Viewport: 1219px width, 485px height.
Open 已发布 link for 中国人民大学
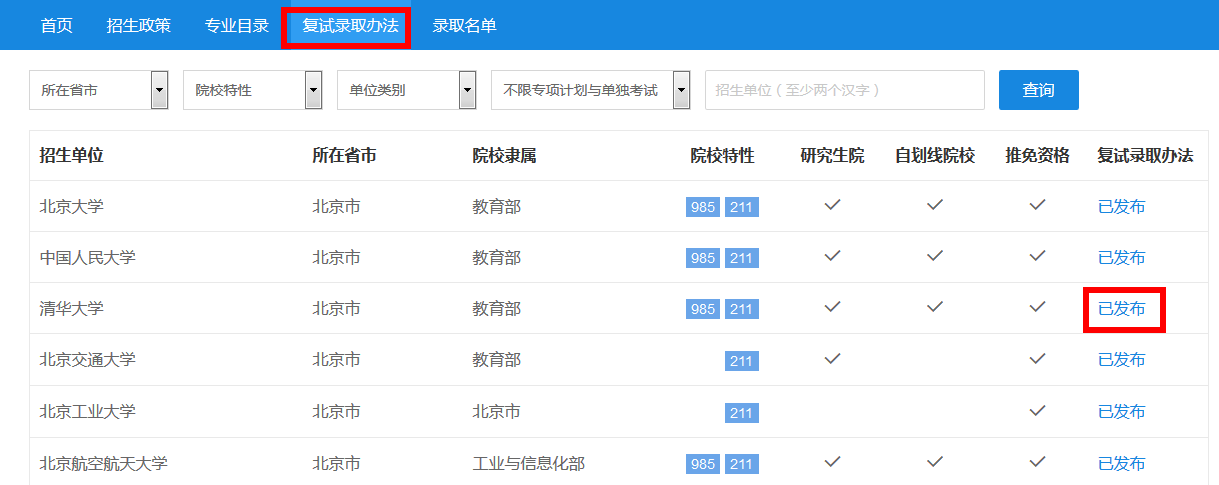click(1122, 257)
